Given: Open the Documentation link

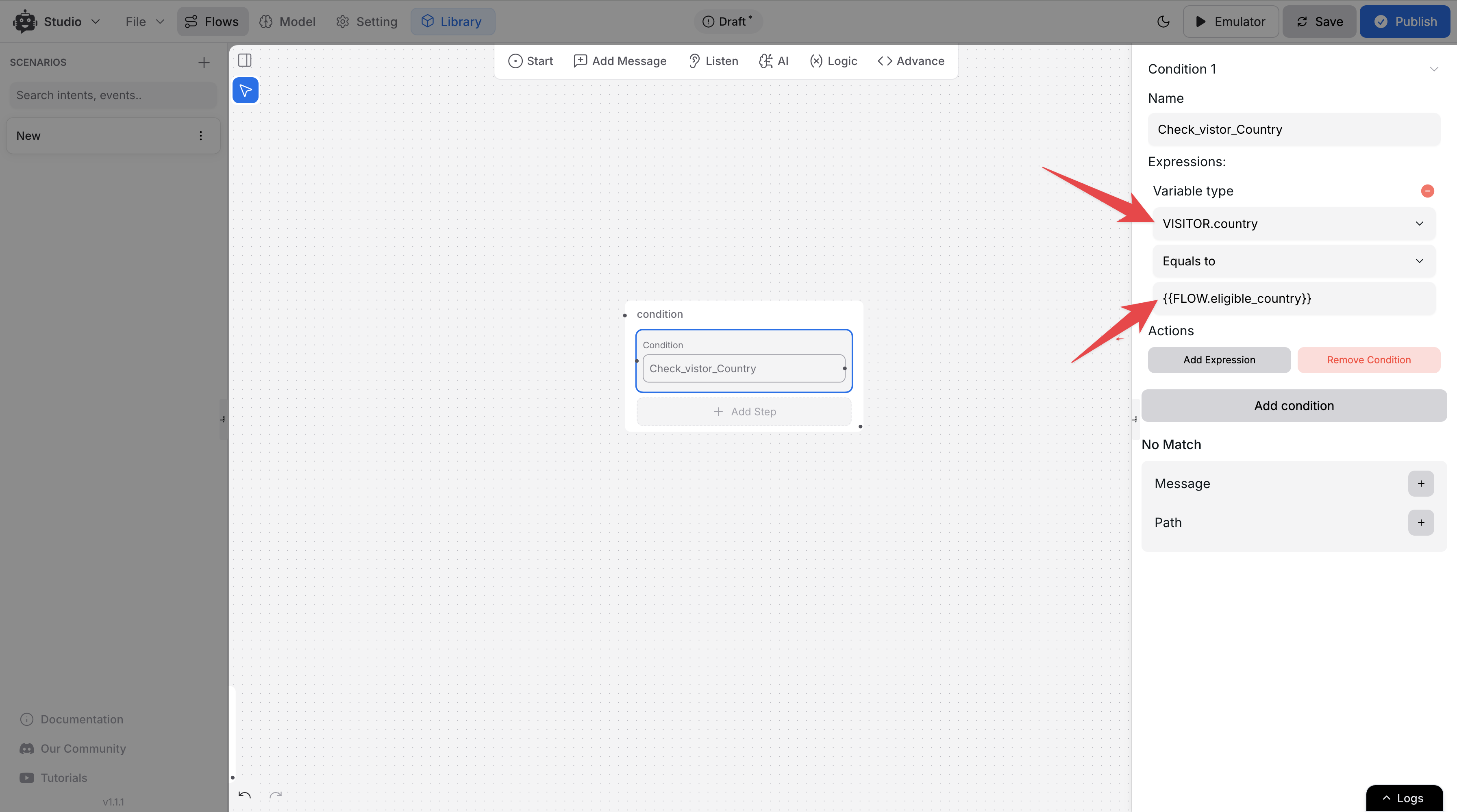Looking at the screenshot, I should [x=72, y=719].
